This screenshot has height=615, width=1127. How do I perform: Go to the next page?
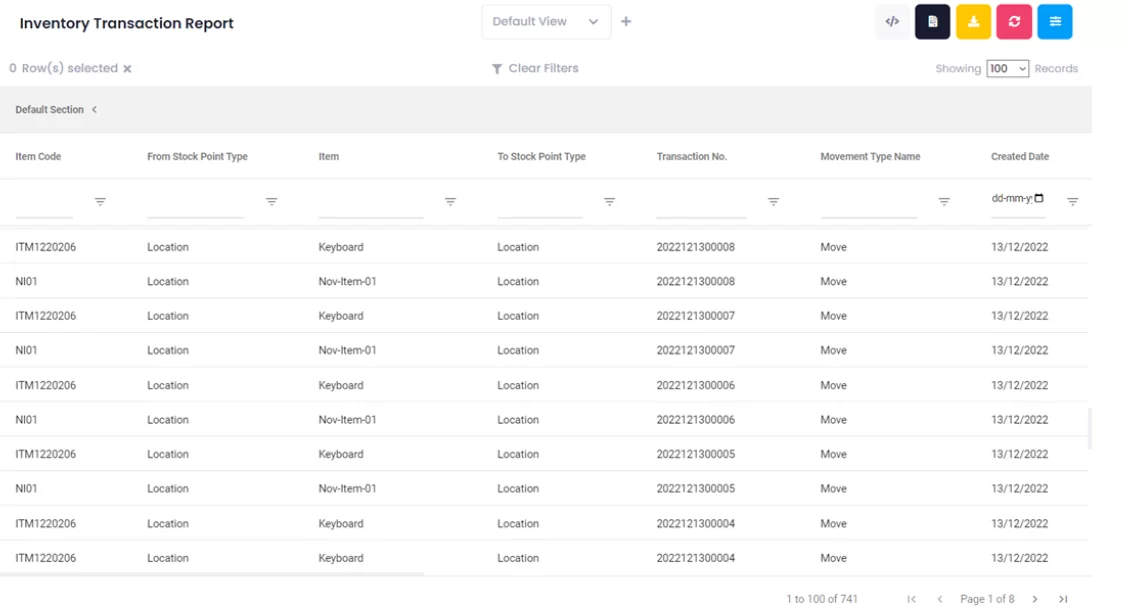[1035, 599]
